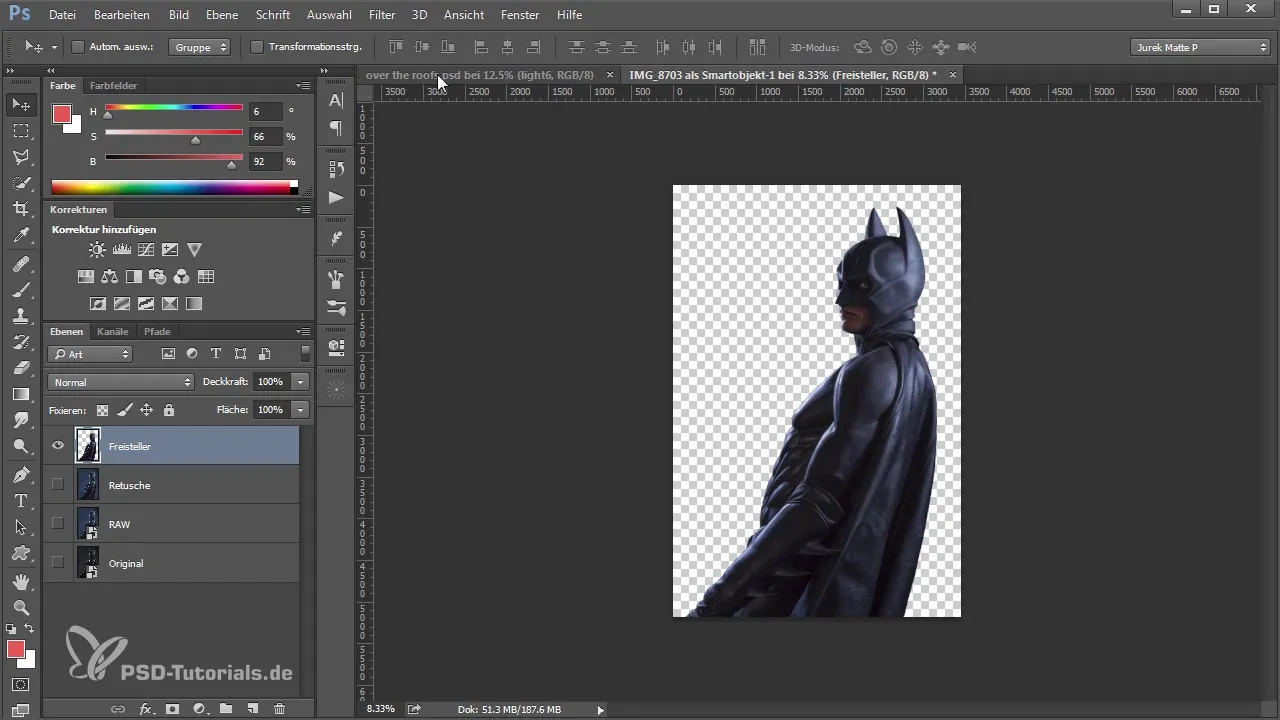This screenshot has width=1280, height=720.
Task: Open the Ebene menu
Action: click(x=222, y=15)
